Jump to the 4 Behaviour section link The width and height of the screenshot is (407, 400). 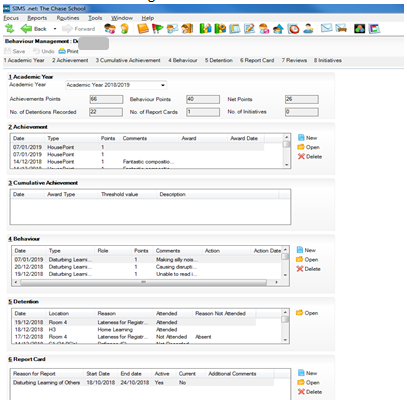tap(183, 60)
